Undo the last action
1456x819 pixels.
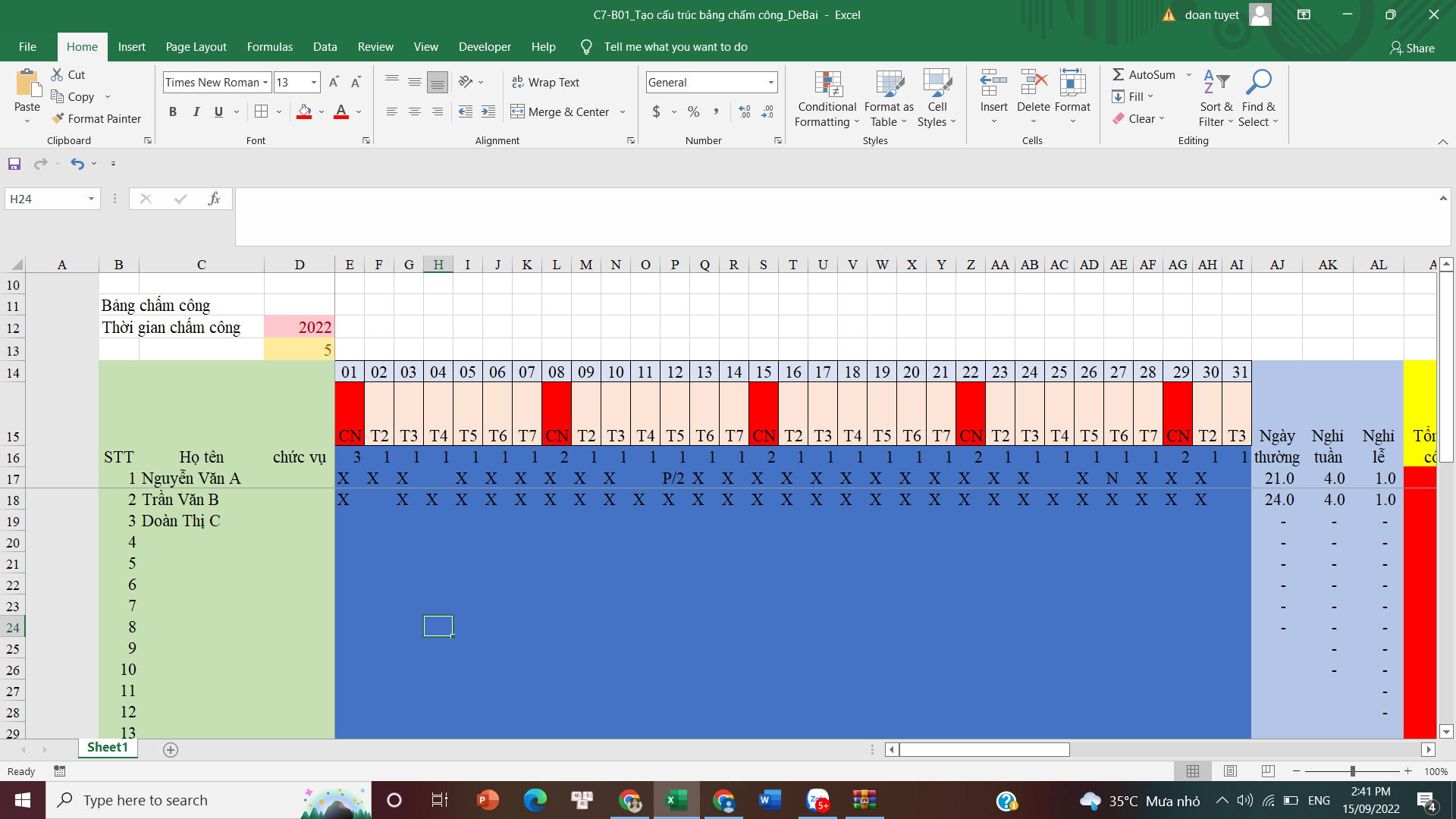tap(77, 164)
